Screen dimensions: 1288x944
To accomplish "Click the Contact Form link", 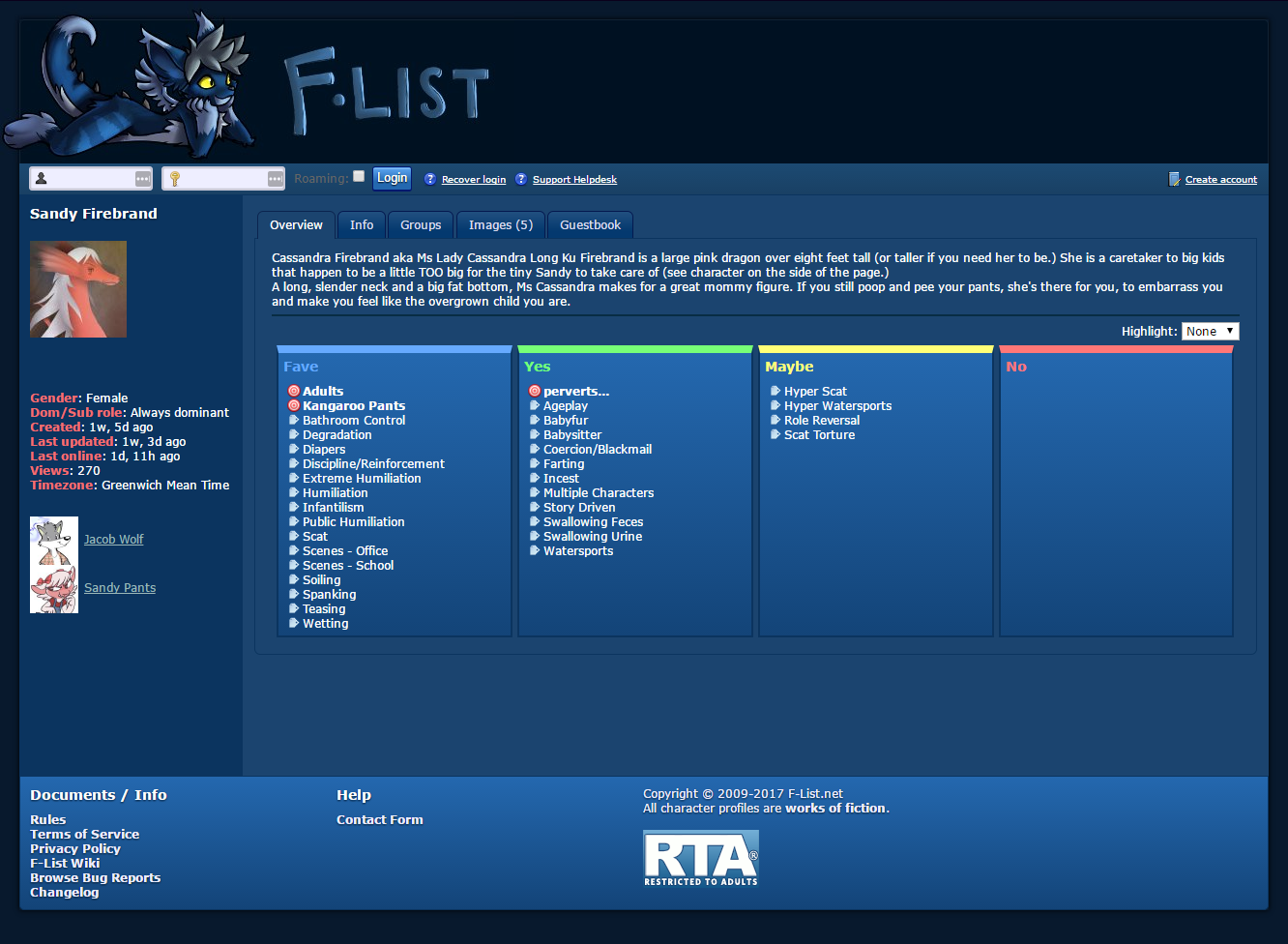I will click(380, 819).
